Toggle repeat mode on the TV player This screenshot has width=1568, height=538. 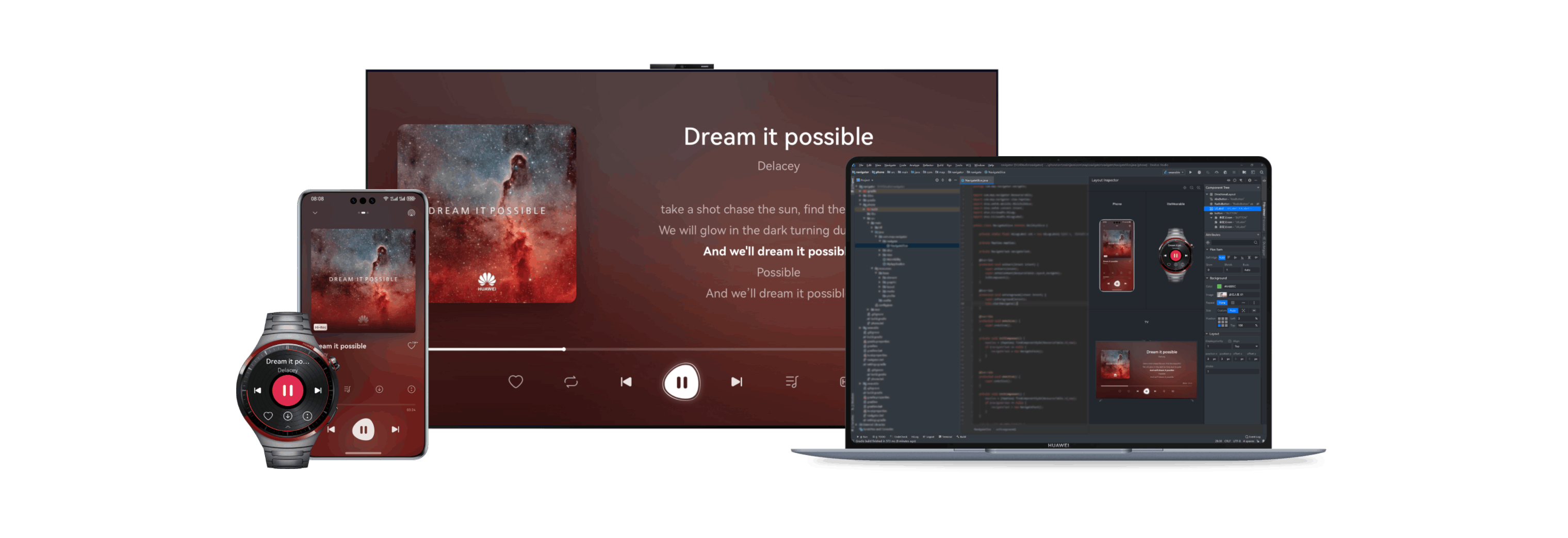point(571,382)
